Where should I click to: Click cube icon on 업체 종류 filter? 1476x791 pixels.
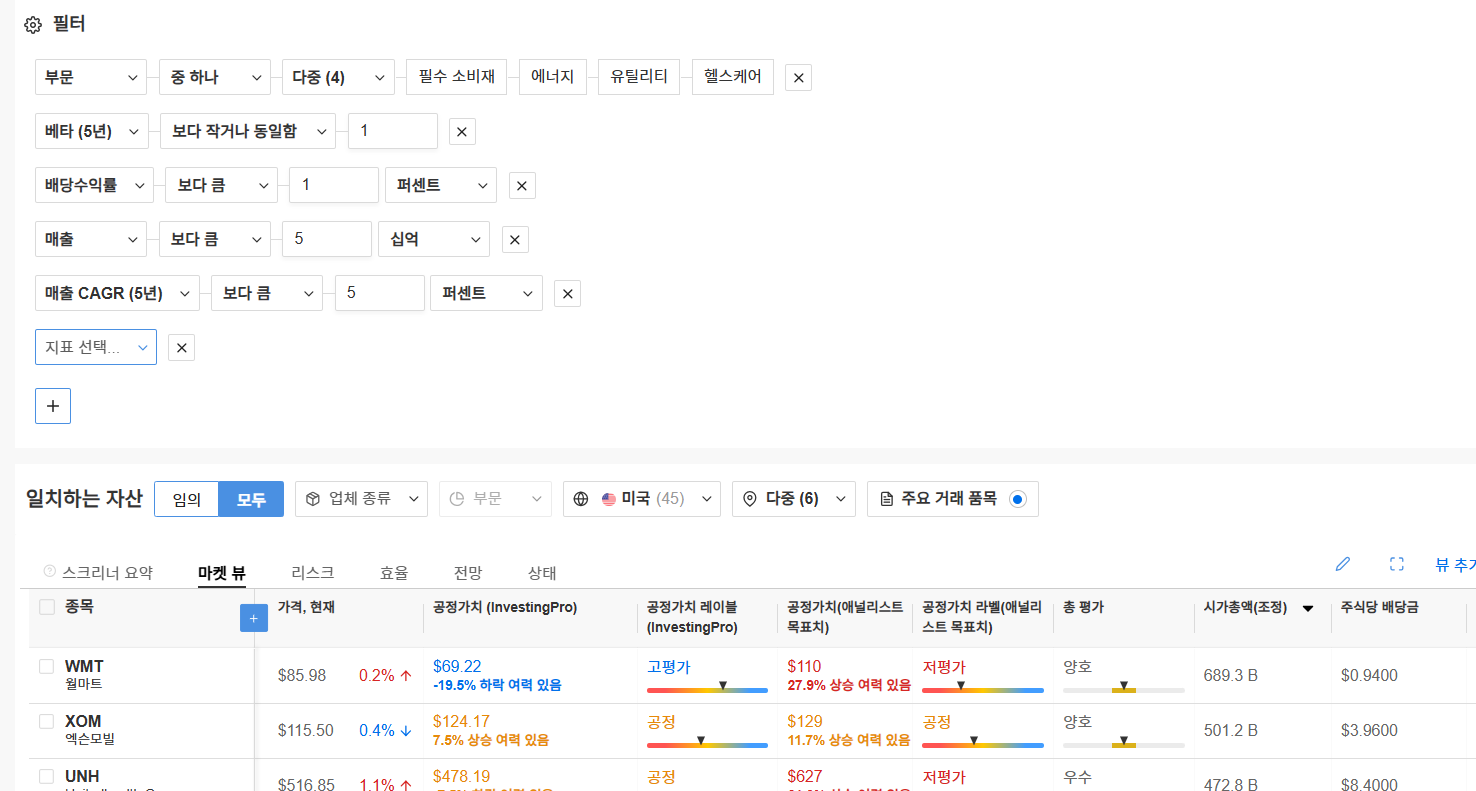point(313,499)
